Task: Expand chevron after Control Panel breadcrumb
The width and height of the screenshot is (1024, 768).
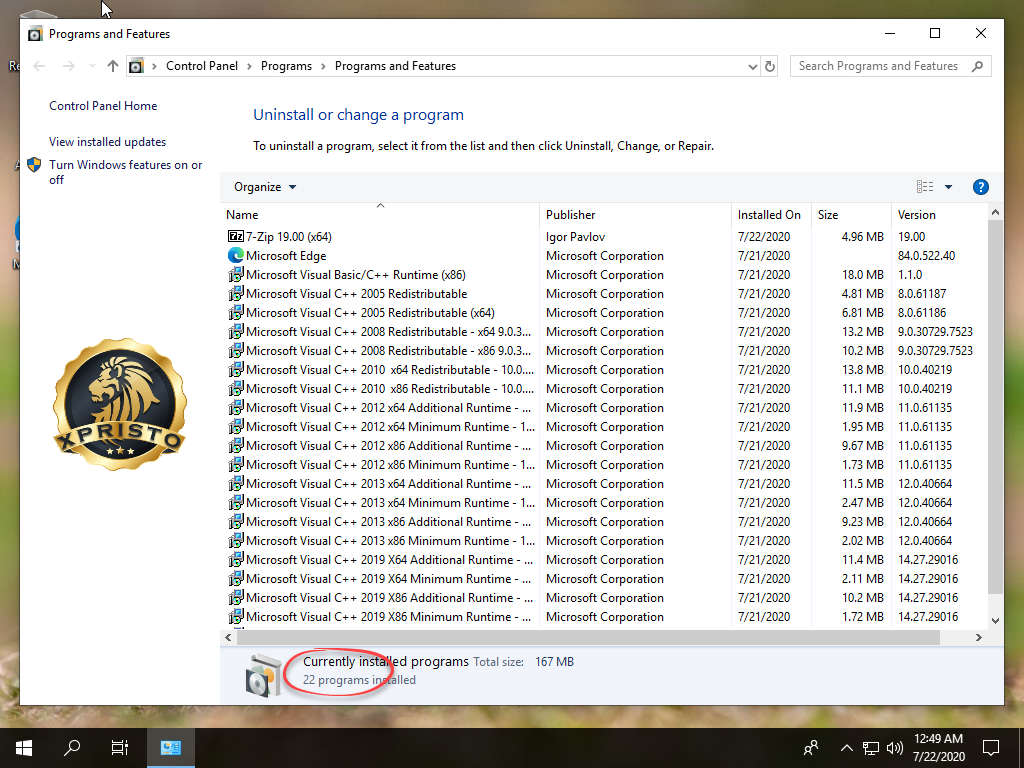Action: click(249, 66)
